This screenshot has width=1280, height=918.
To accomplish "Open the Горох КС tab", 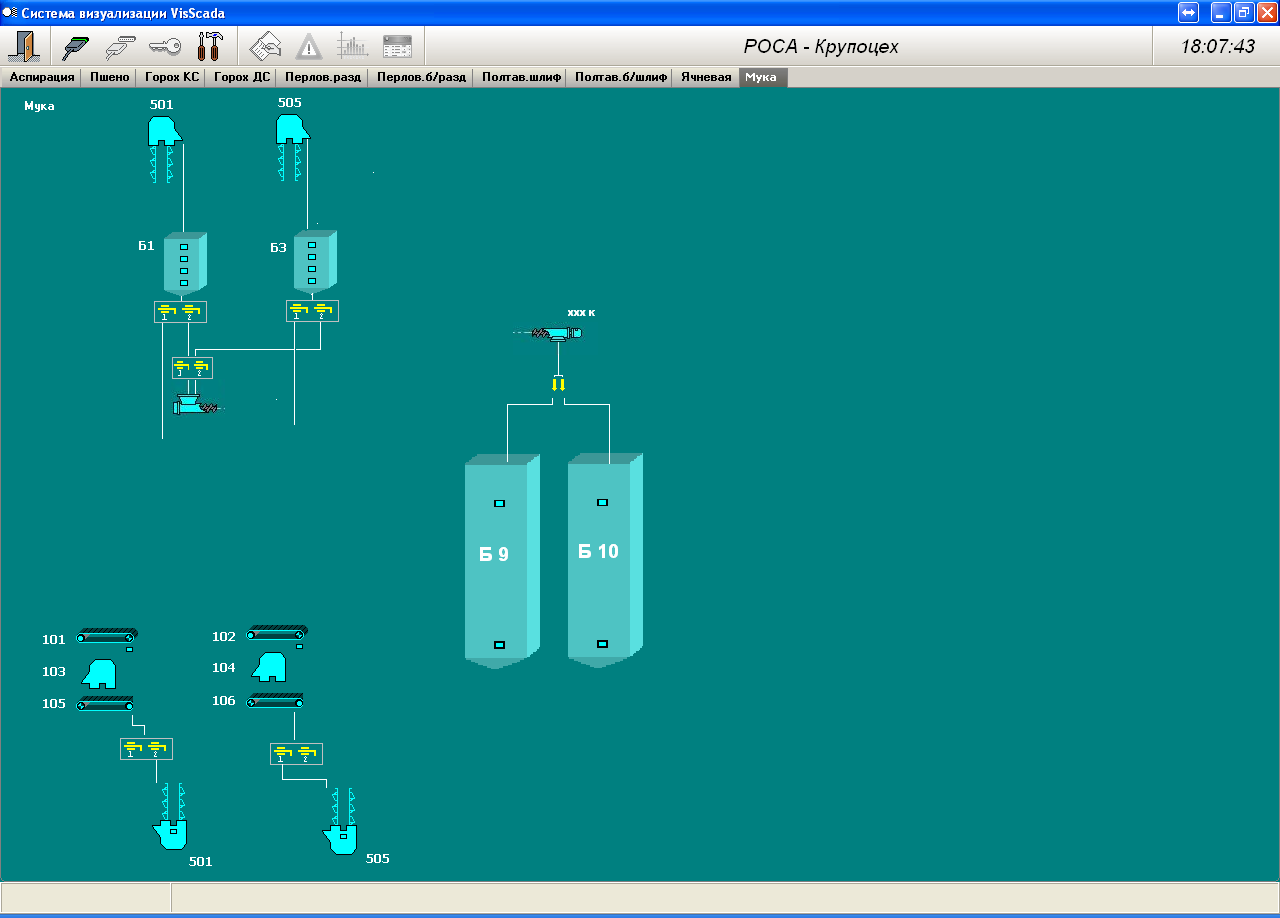I will 172,77.
